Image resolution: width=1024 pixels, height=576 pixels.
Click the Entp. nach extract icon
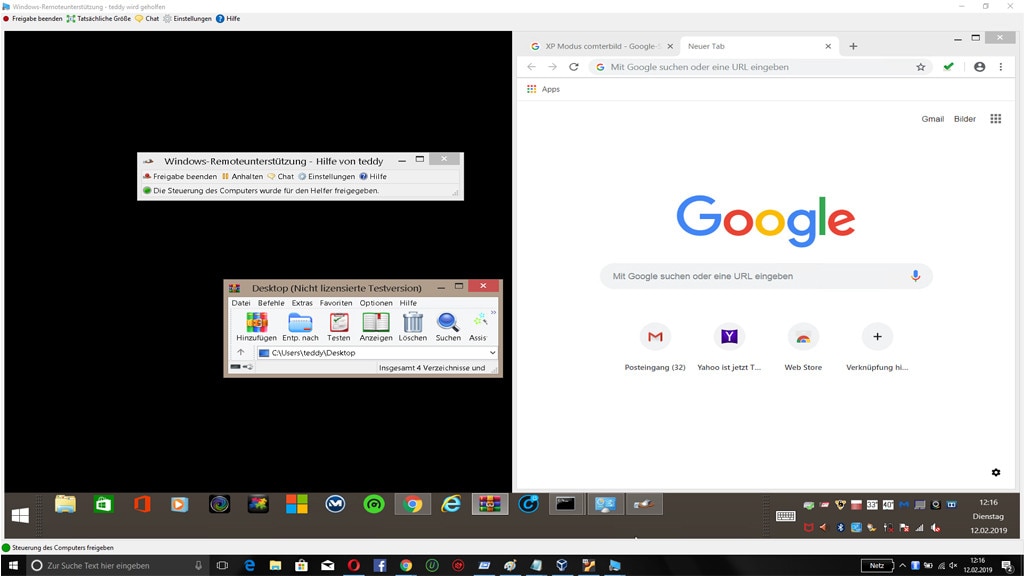[x=298, y=323]
